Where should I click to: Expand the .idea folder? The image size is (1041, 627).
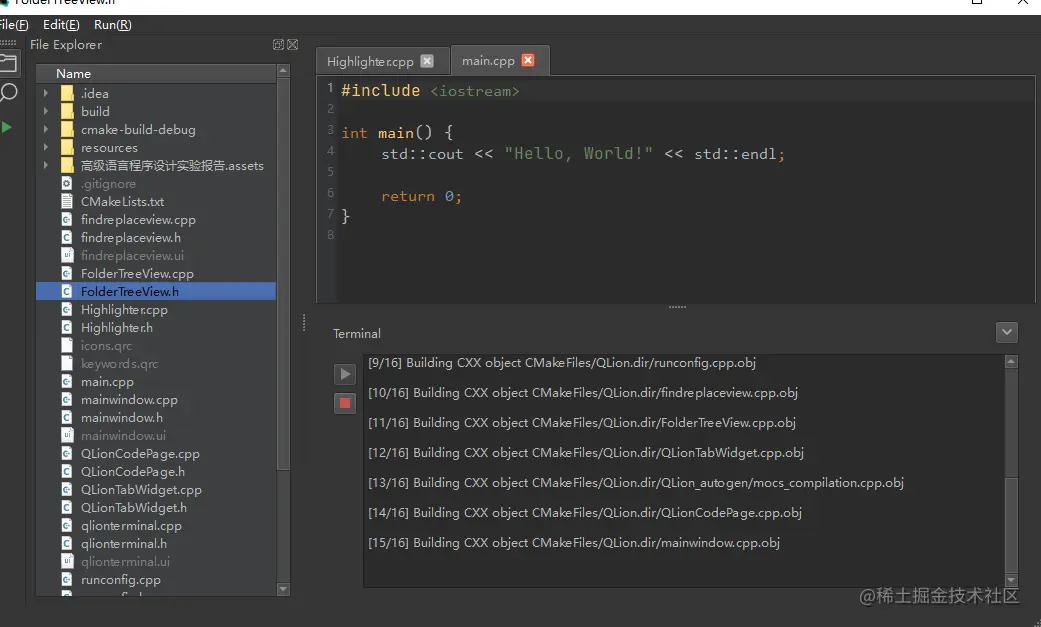tap(46, 93)
